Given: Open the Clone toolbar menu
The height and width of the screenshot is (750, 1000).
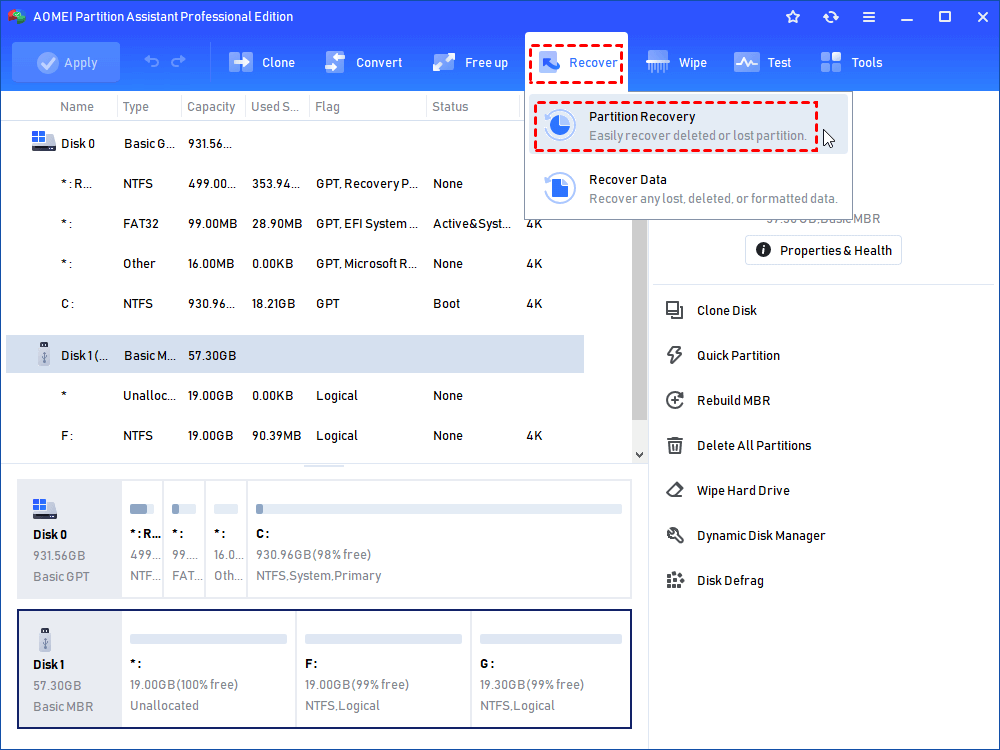Looking at the screenshot, I should (x=262, y=62).
